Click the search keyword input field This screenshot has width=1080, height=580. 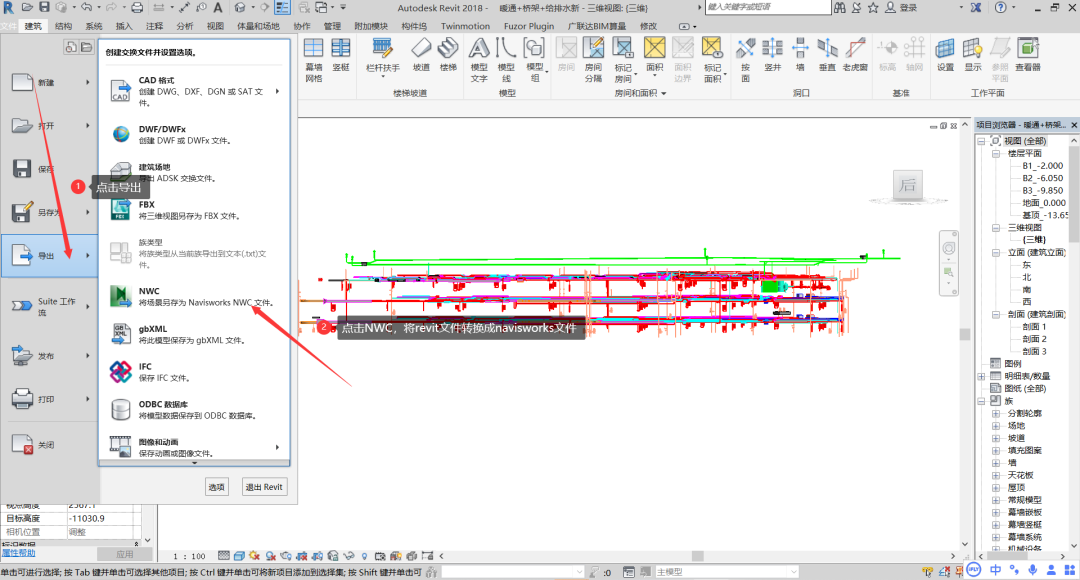coord(767,7)
